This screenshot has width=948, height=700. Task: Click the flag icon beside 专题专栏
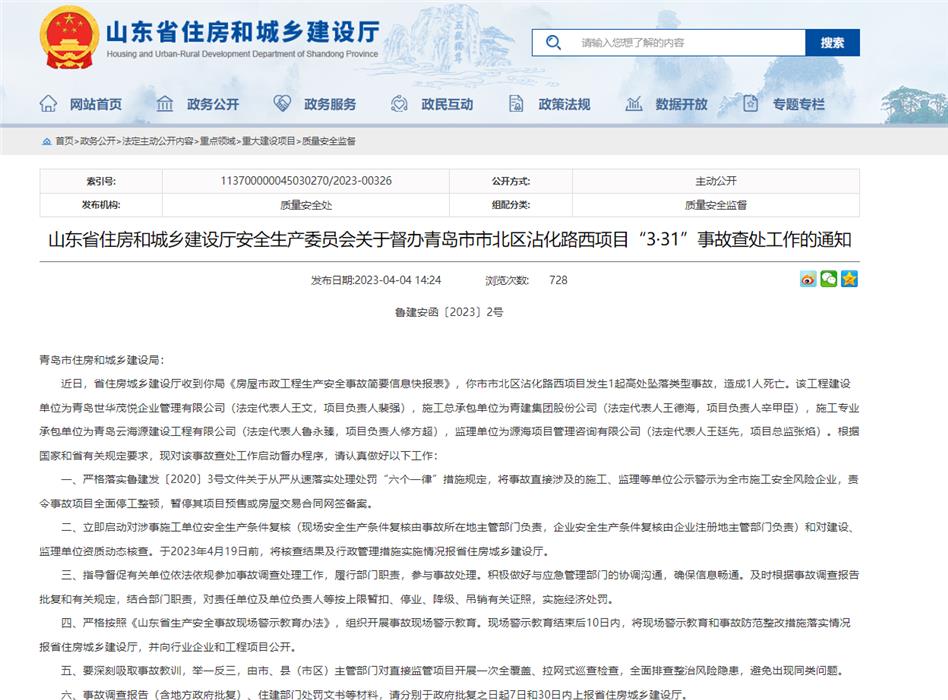(751, 104)
